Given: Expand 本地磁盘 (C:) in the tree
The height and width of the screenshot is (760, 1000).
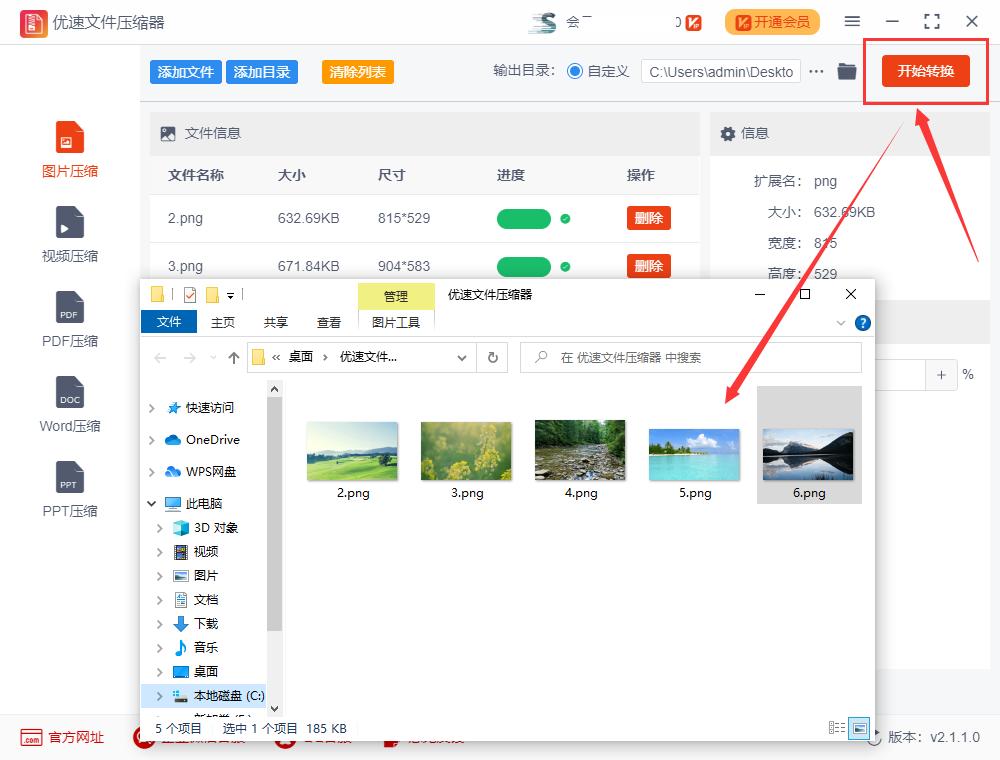Looking at the screenshot, I should [x=159, y=694].
